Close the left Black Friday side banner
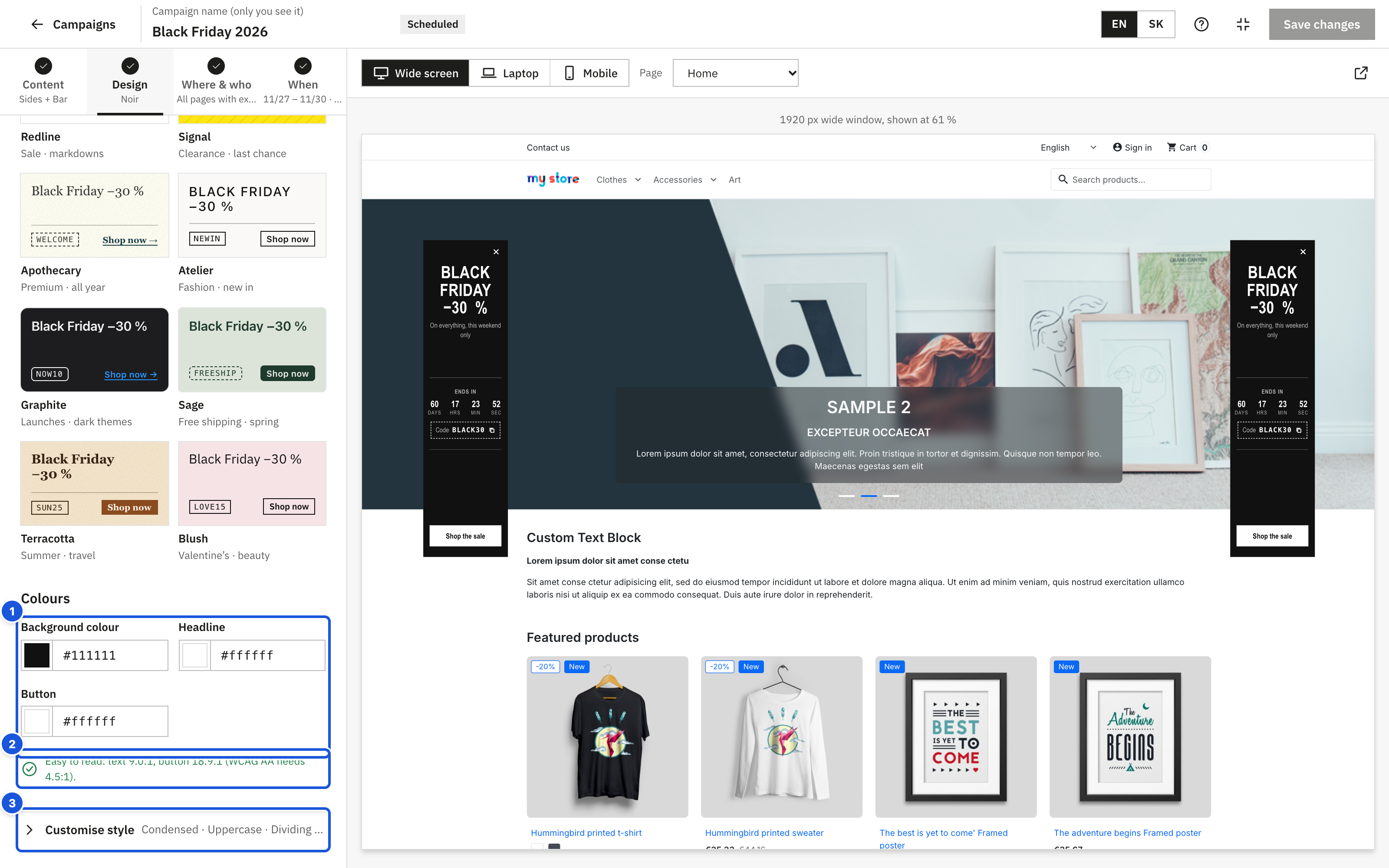 click(x=496, y=251)
